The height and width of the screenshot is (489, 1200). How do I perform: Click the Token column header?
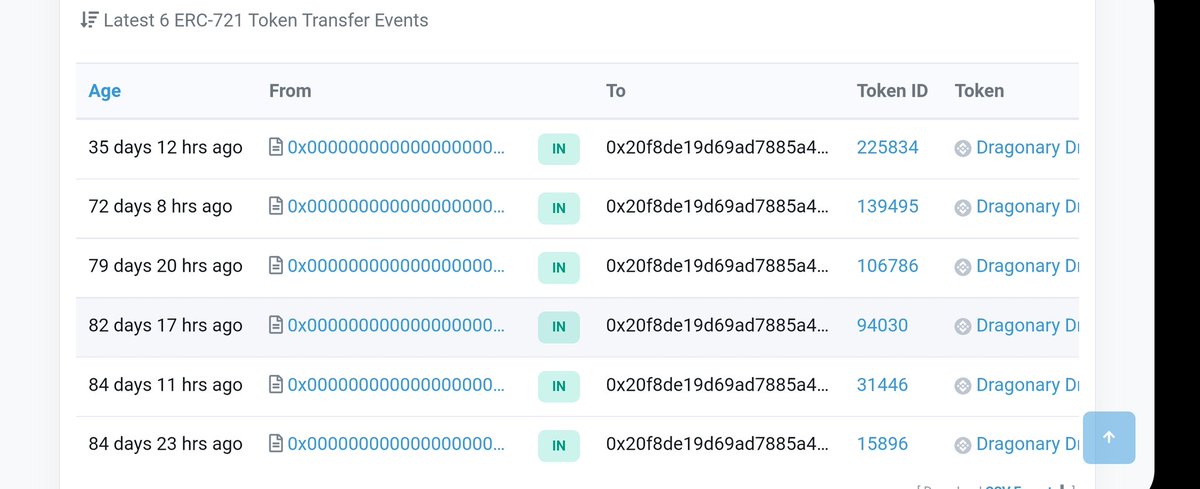point(979,91)
